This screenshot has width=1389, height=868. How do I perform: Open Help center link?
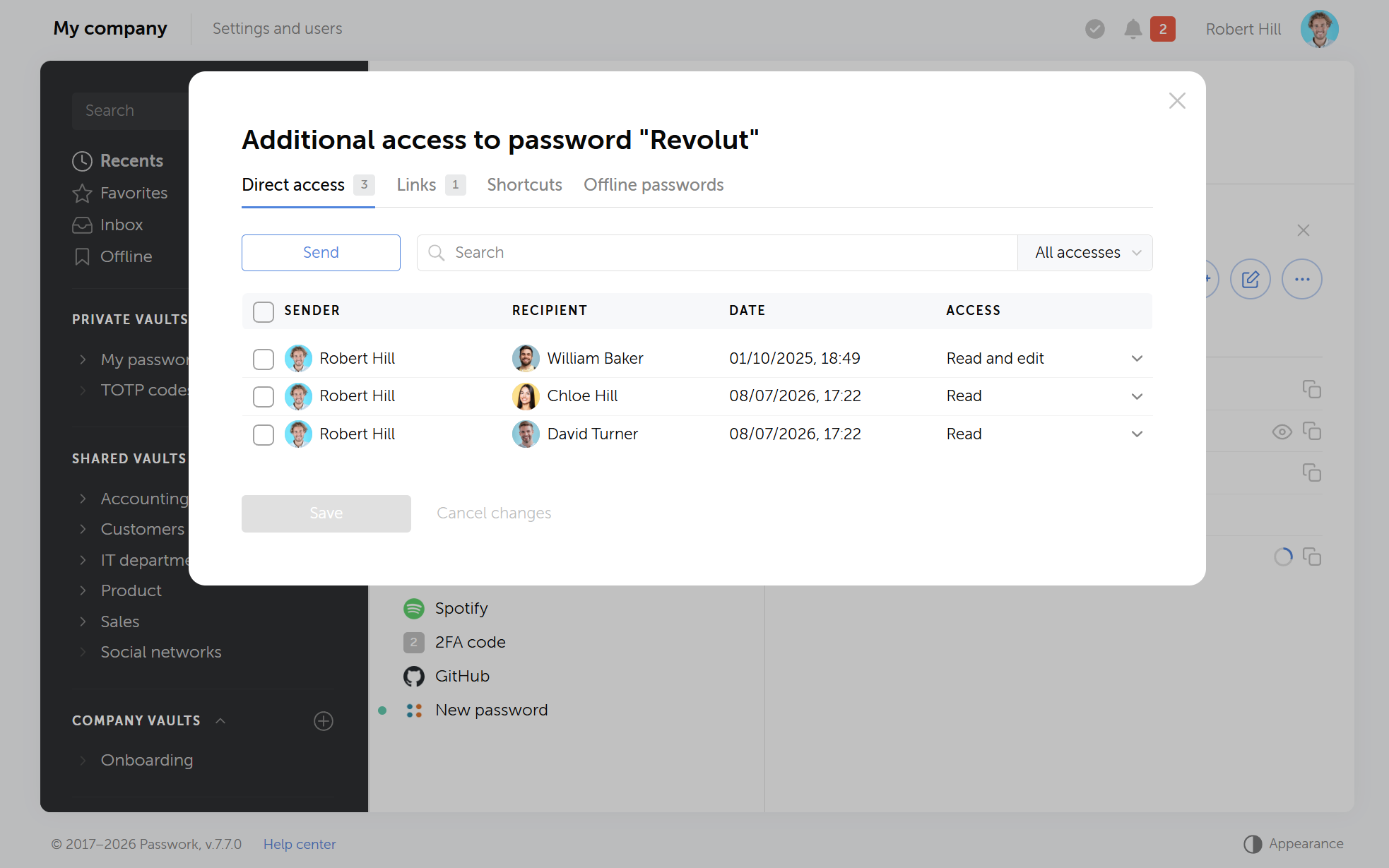[x=300, y=844]
